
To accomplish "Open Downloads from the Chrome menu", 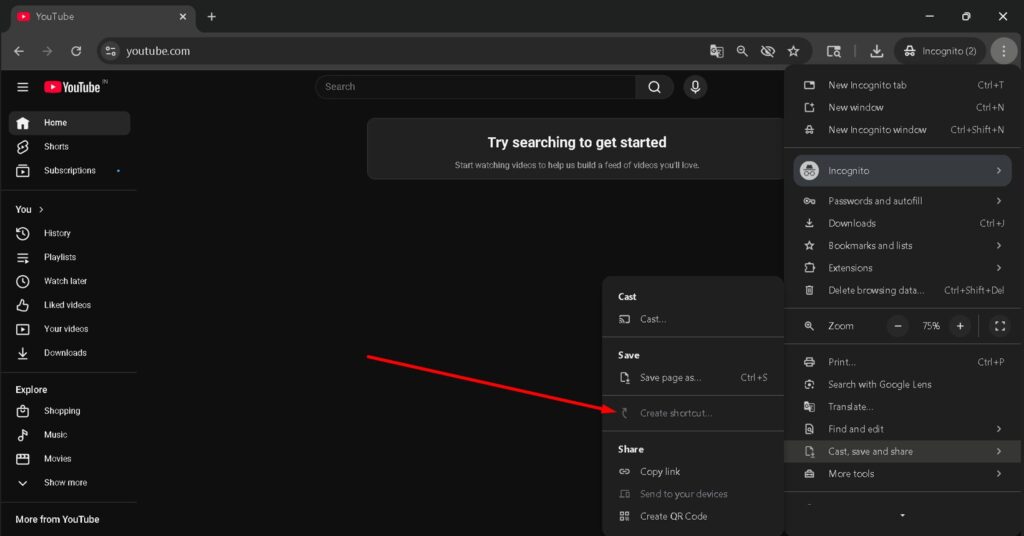I will pyautogui.click(x=903, y=223).
